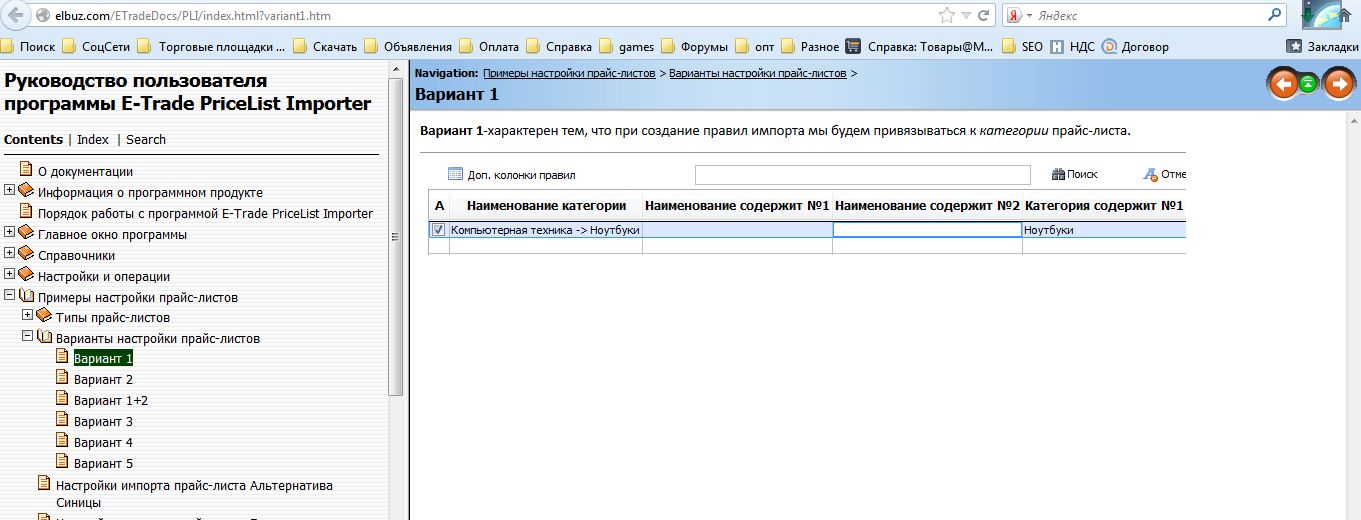Click Наименование содержит №1 column header
This screenshot has height=520, width=1361.
tap(737, 205)
